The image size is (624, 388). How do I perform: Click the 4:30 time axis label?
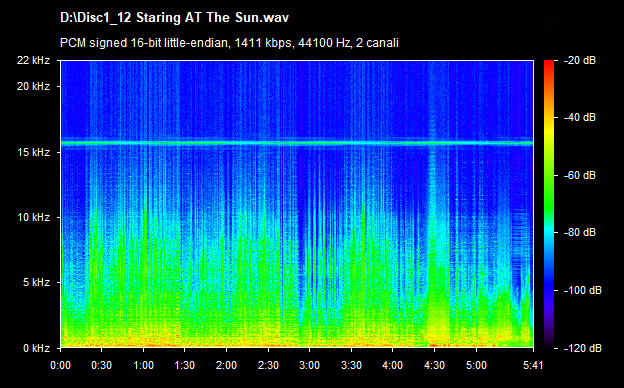click(434, 365)
